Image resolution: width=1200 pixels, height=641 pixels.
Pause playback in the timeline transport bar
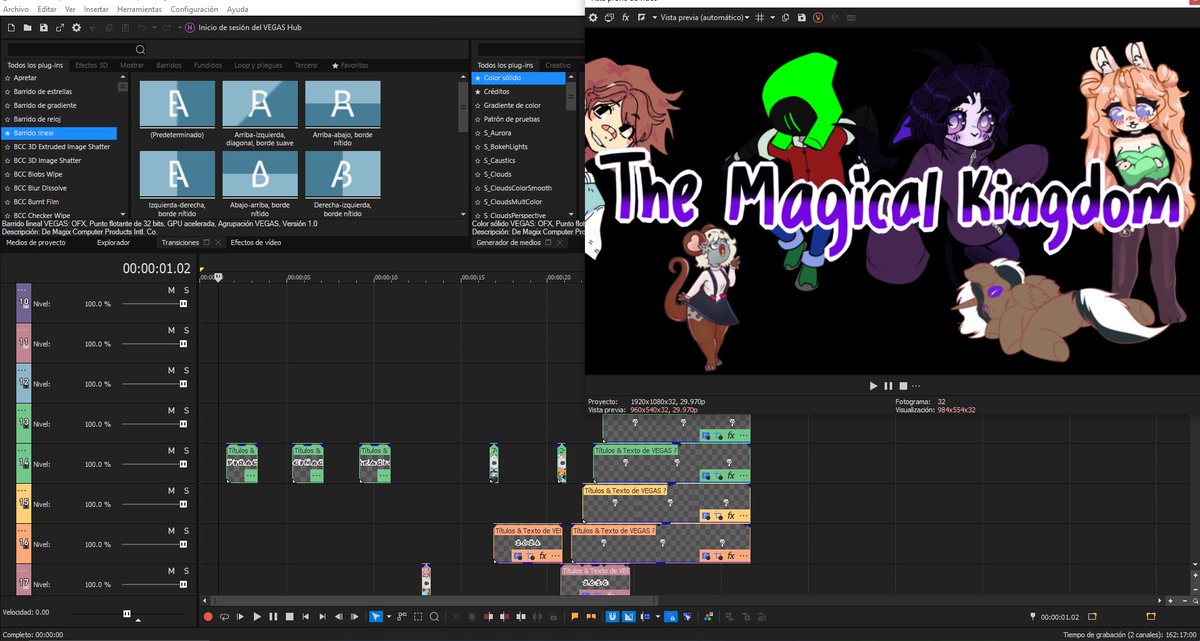click(273, 617)
